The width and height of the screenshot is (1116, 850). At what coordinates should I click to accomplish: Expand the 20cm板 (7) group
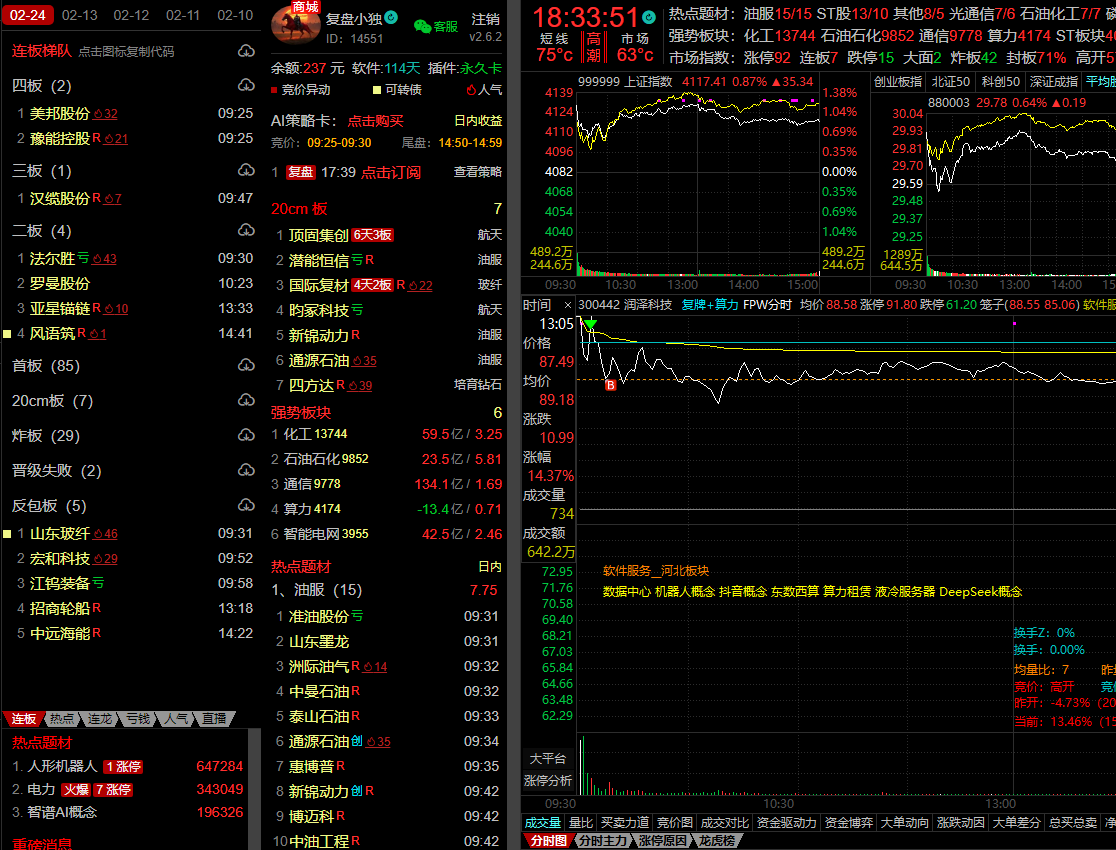pos(52,400)
